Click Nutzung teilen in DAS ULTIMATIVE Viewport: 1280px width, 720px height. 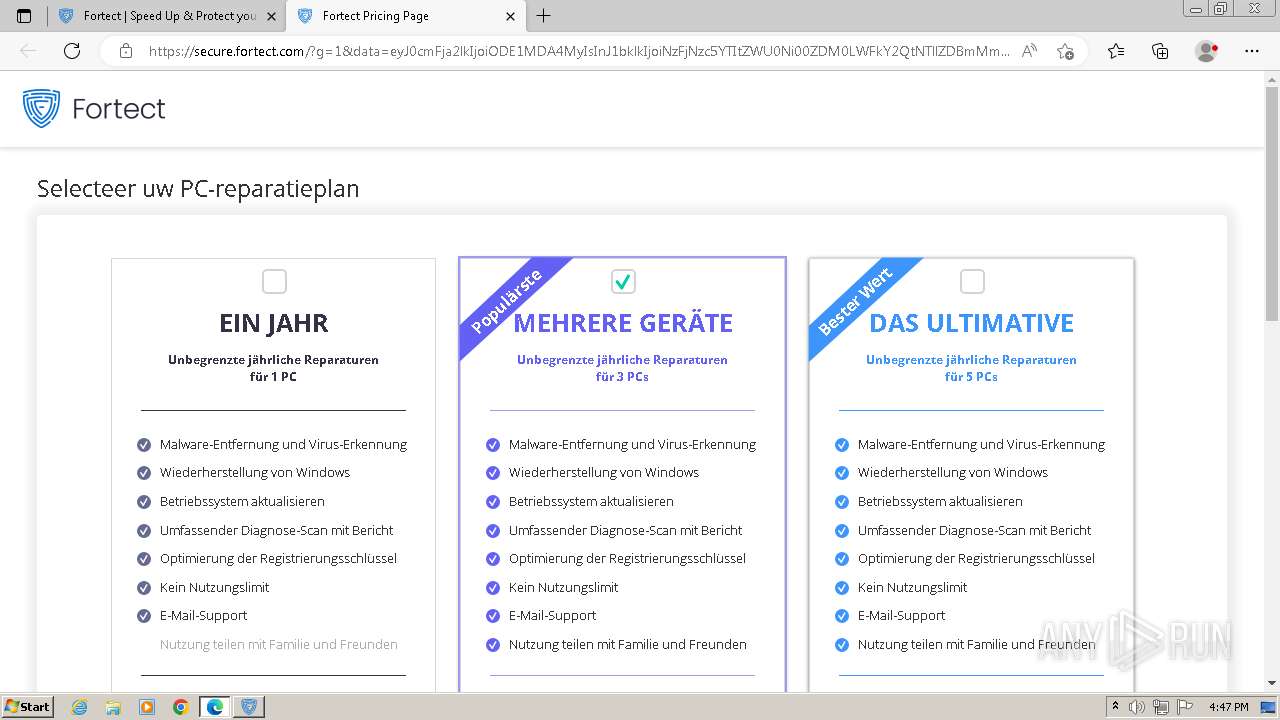point(977,645)
